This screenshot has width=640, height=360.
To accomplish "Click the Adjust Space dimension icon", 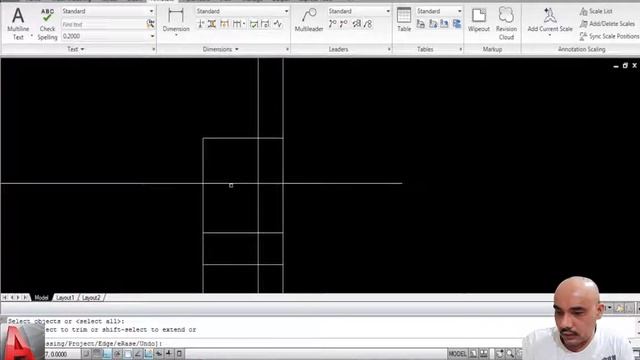I will click(212, 24).
